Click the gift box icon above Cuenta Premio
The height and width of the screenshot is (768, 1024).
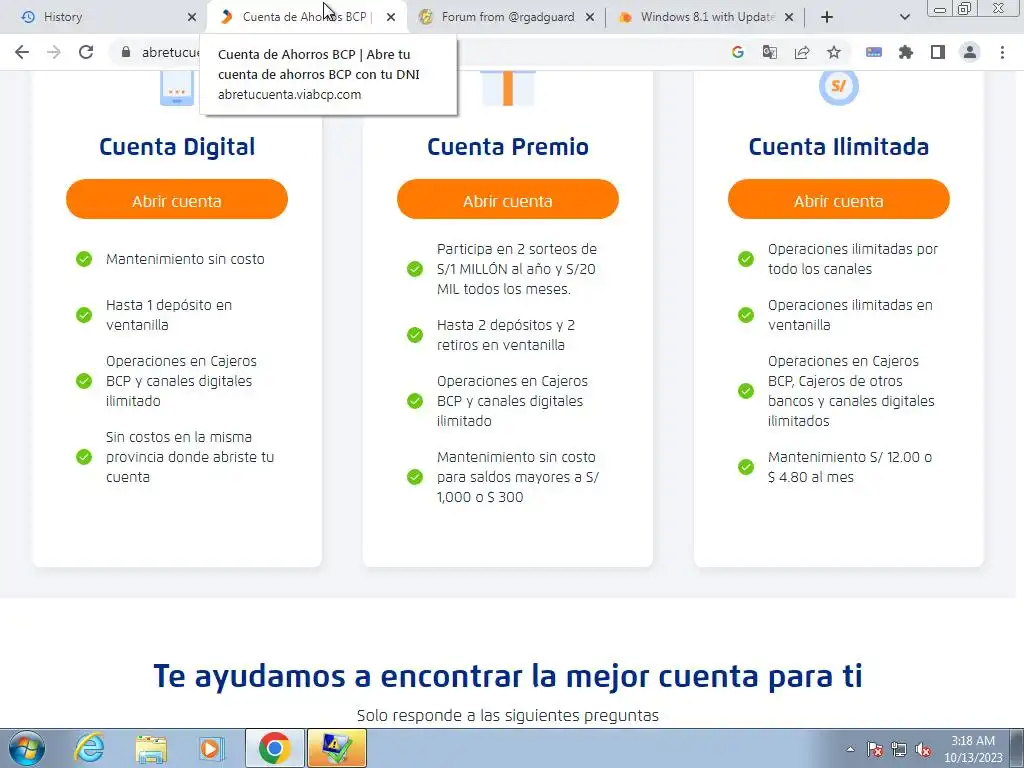pyautogui.click(x=508, y=88)
